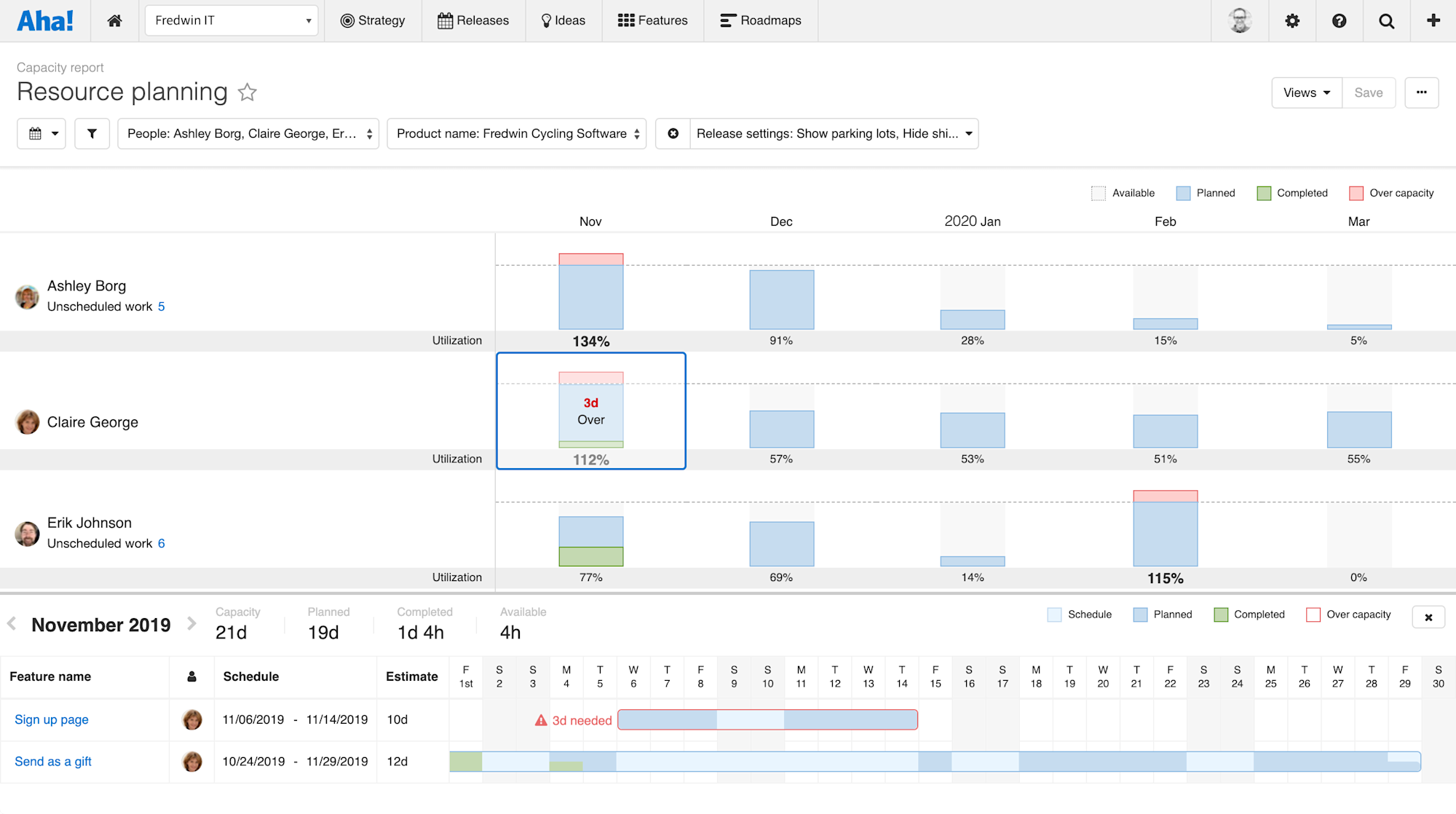Open the three-dot more options button
This screenshot has height=814, width=1456.
pos(1421,92)
